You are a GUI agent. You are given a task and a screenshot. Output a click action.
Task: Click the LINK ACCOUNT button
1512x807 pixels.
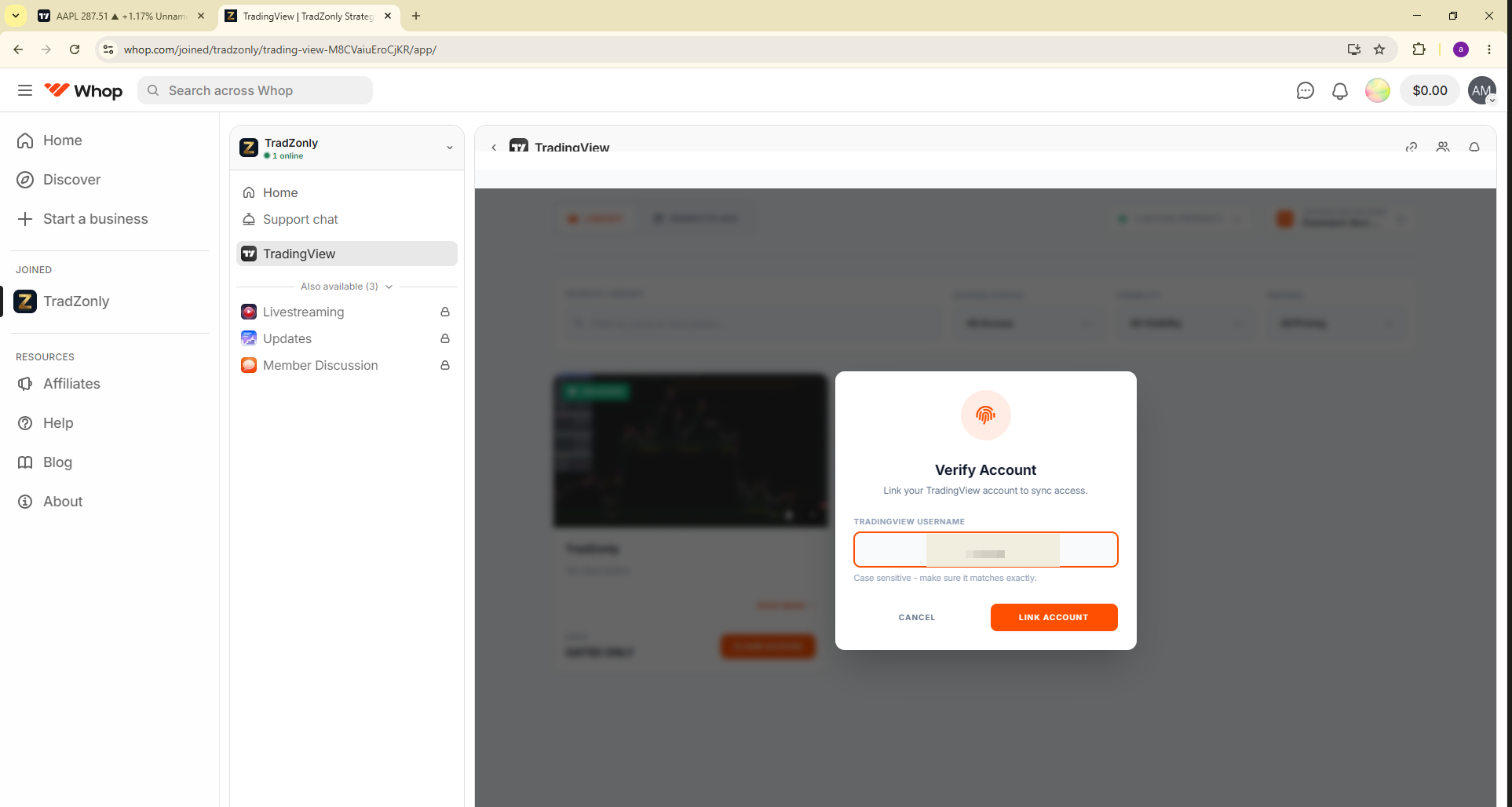tap(1054, 617)
